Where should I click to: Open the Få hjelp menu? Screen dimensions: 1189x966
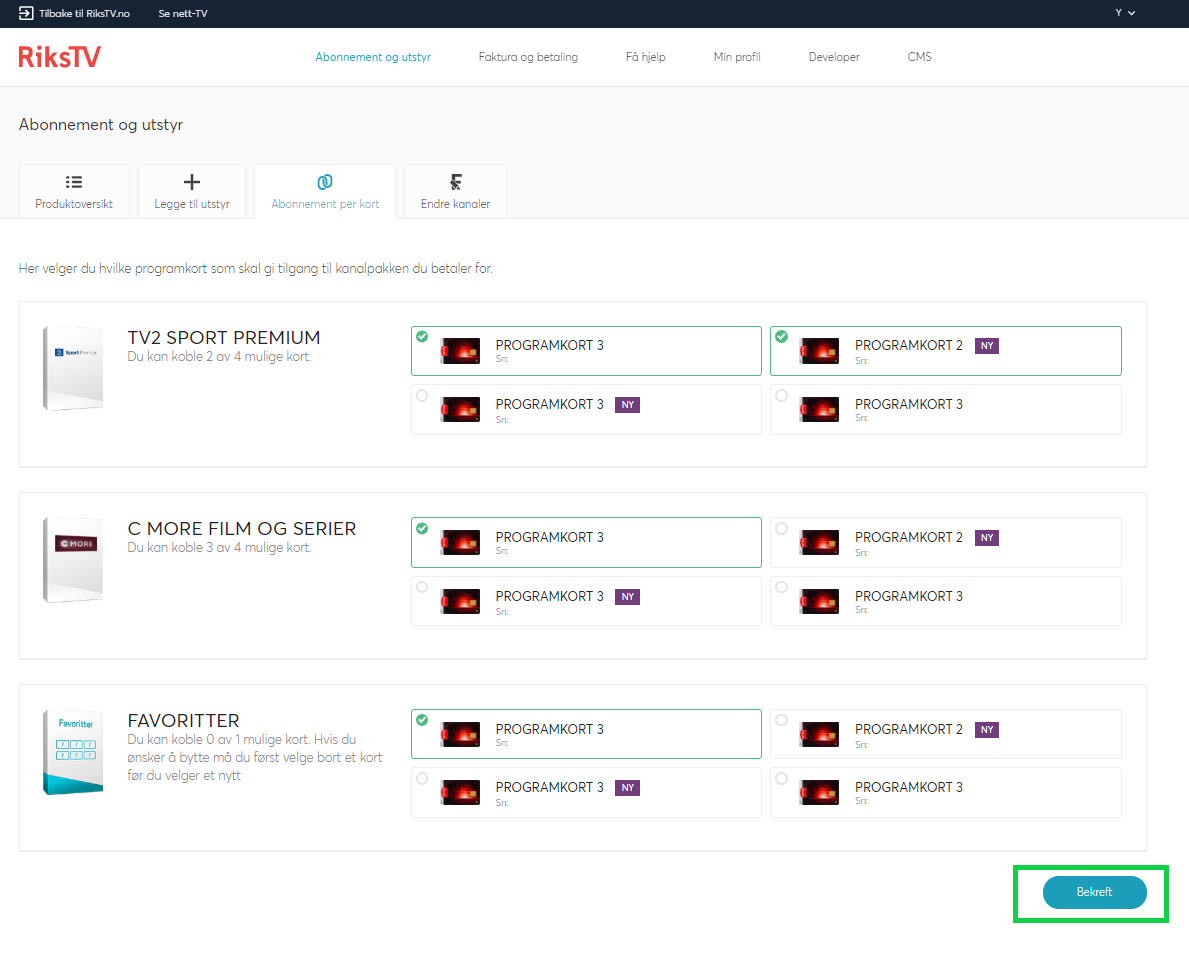tap(645, 57)
